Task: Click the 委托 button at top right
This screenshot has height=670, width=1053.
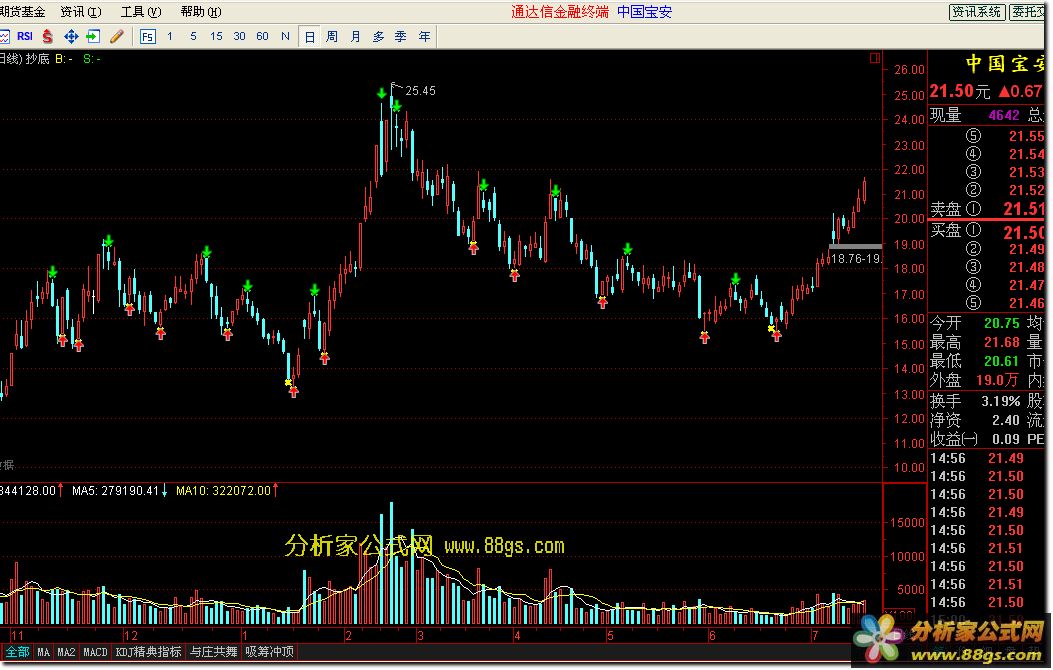Action: 1028,11
